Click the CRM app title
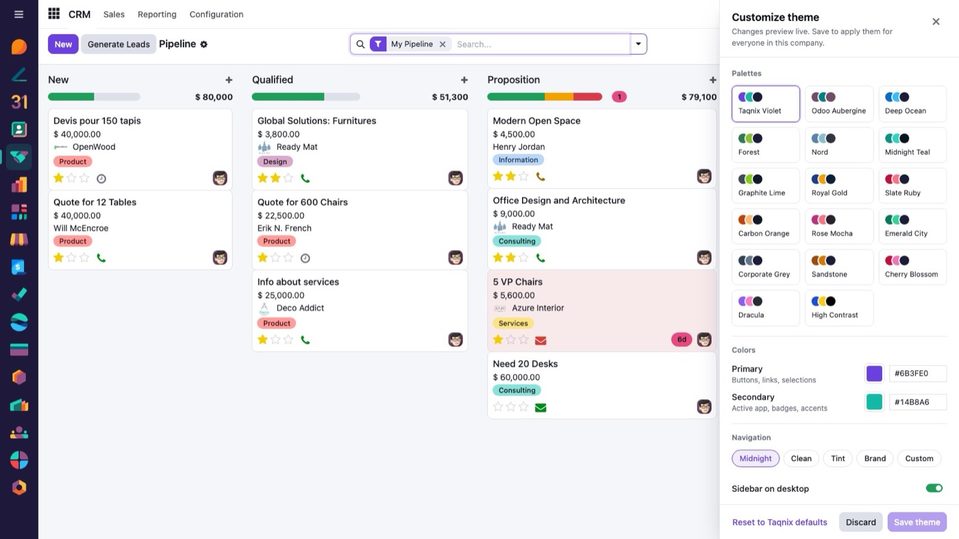 pyautogui.click(x=80, y=14)
